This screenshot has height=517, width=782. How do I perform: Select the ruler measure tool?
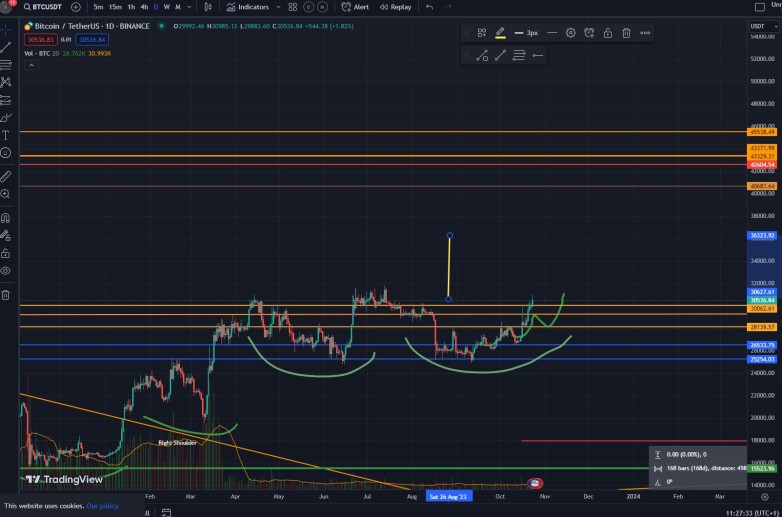pos(6,176)
